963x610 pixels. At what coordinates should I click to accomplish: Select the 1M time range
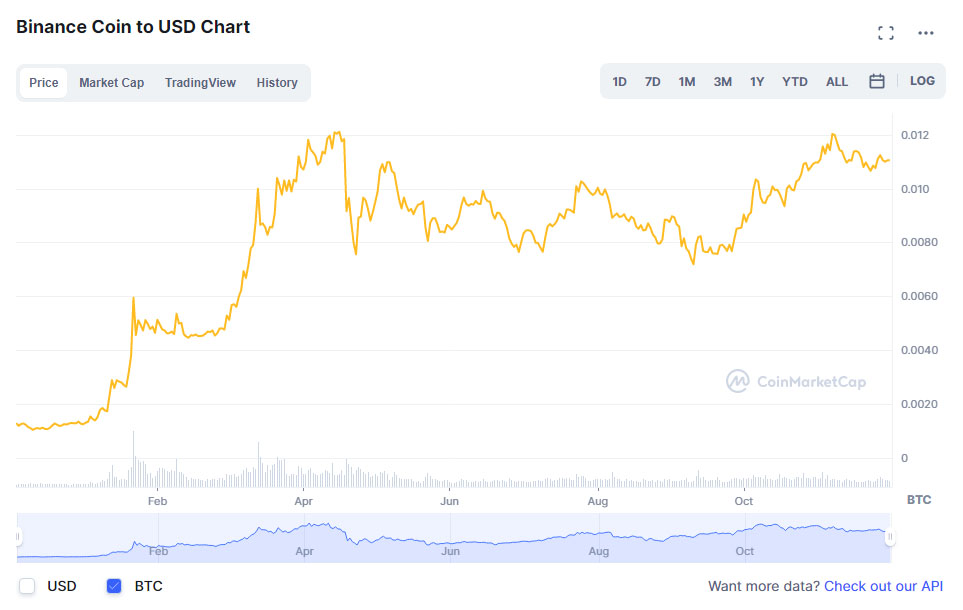(x=687, y=82)
